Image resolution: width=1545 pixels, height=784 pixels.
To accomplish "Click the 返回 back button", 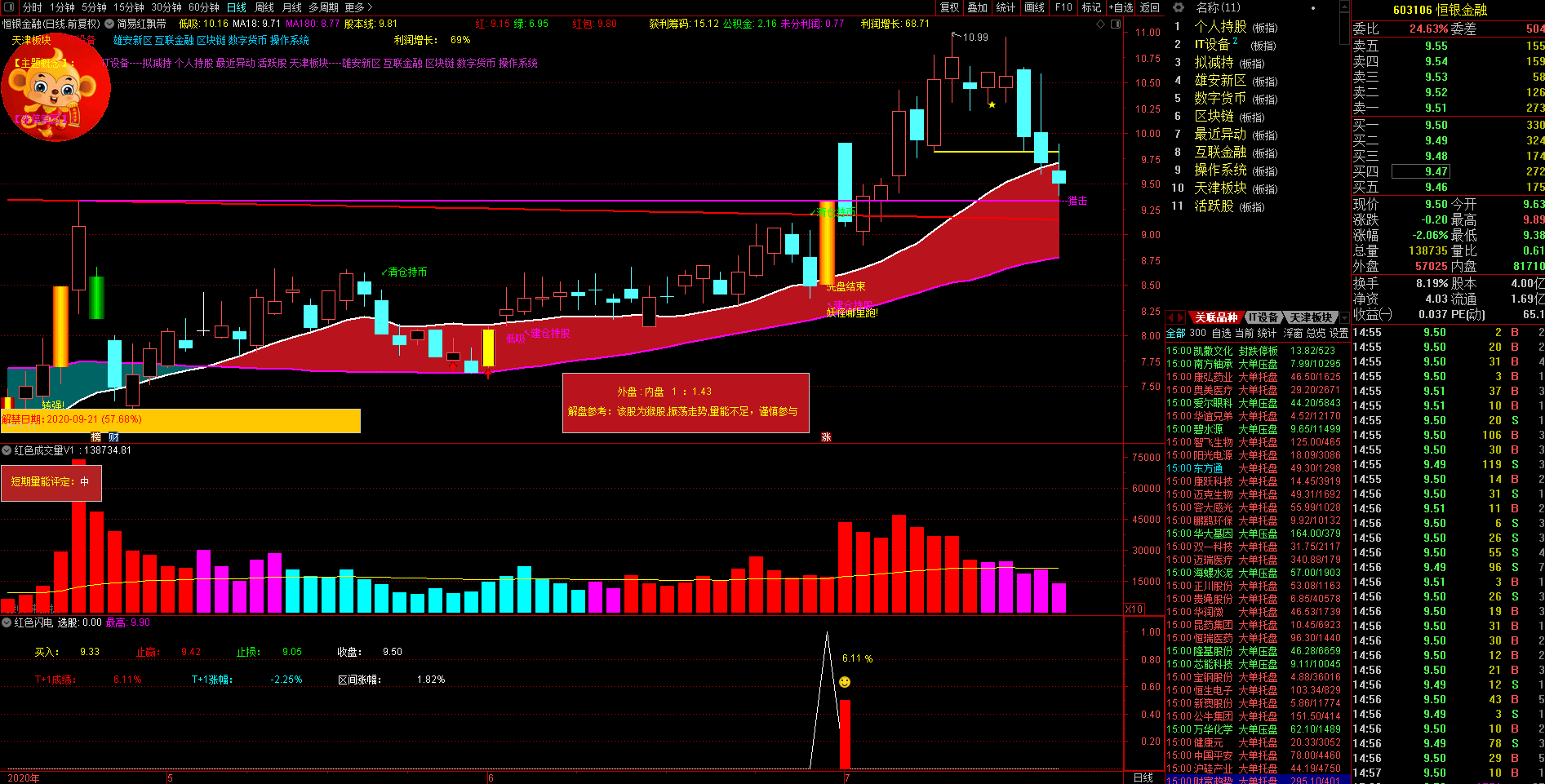I will [1150, 7].
